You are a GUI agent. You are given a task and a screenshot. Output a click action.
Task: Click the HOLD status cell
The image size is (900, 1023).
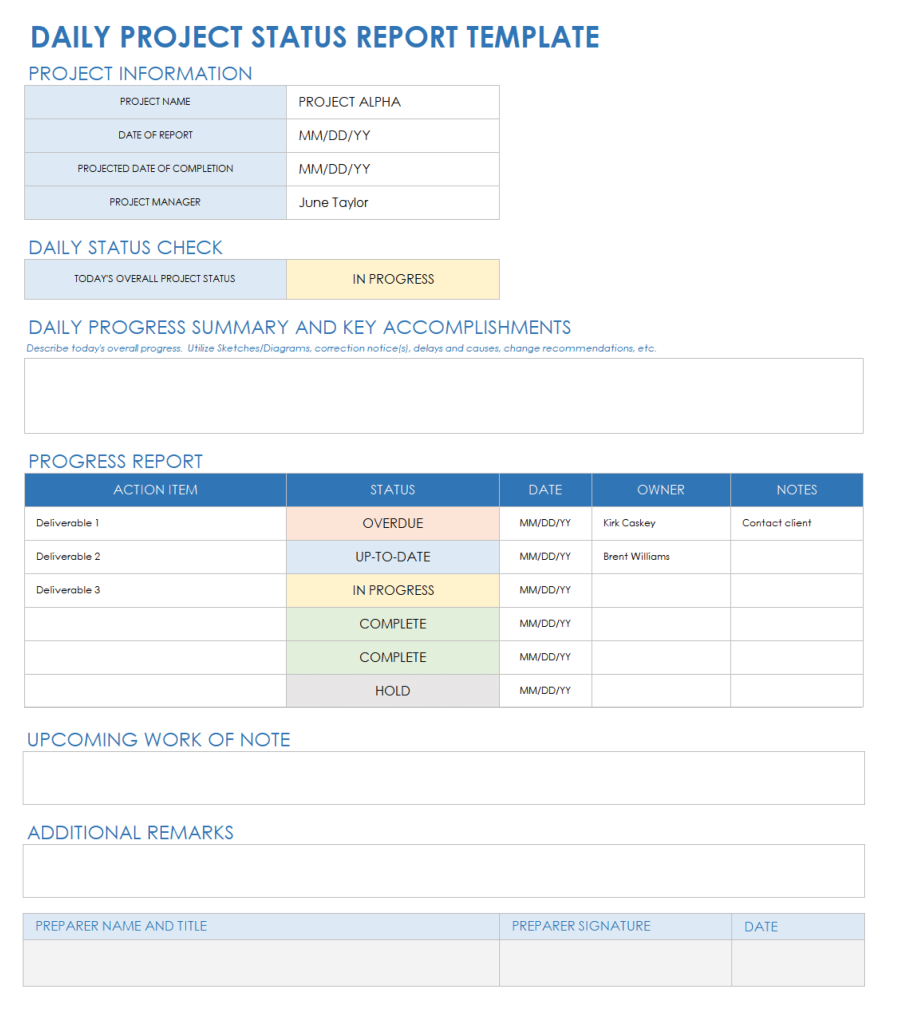[x=392, y=690]
